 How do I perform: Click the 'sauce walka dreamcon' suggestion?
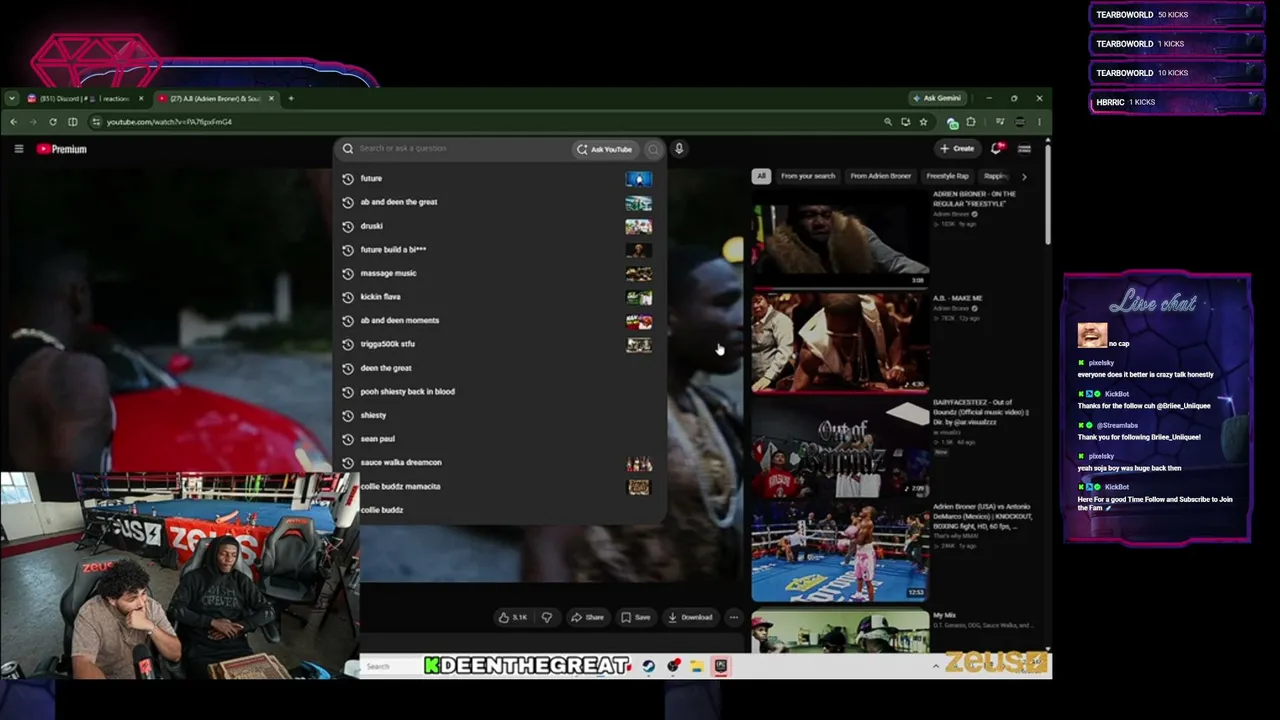pyautogui.click(x=498, y=462)
